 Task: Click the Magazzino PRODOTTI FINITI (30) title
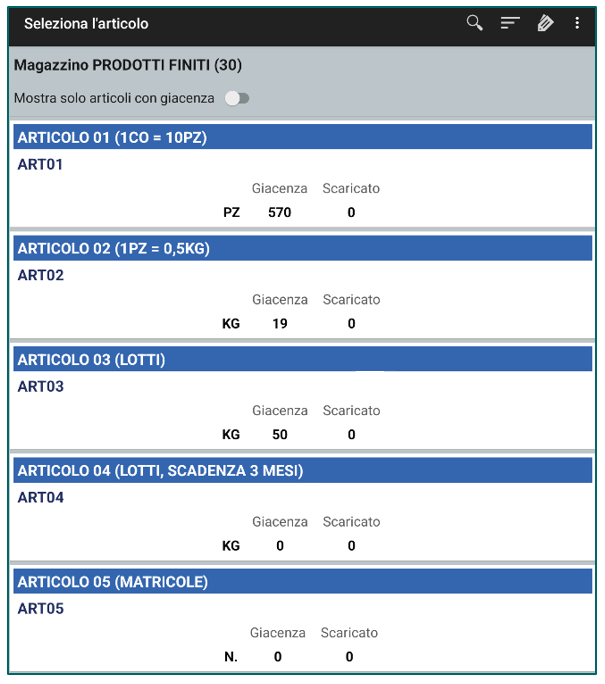[128, 65]
